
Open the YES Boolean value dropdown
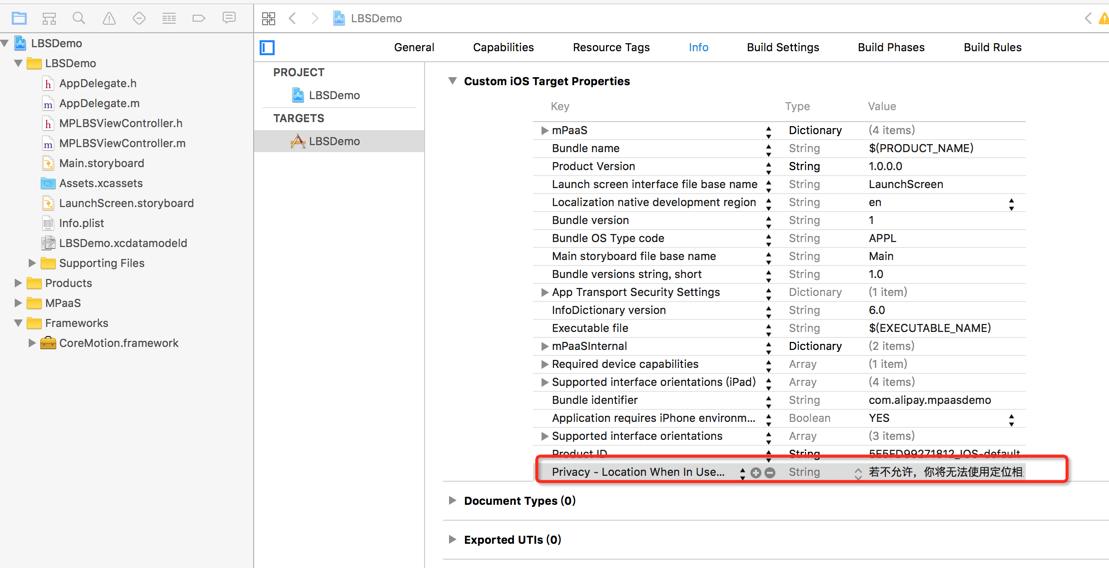tap(1011, 419)
